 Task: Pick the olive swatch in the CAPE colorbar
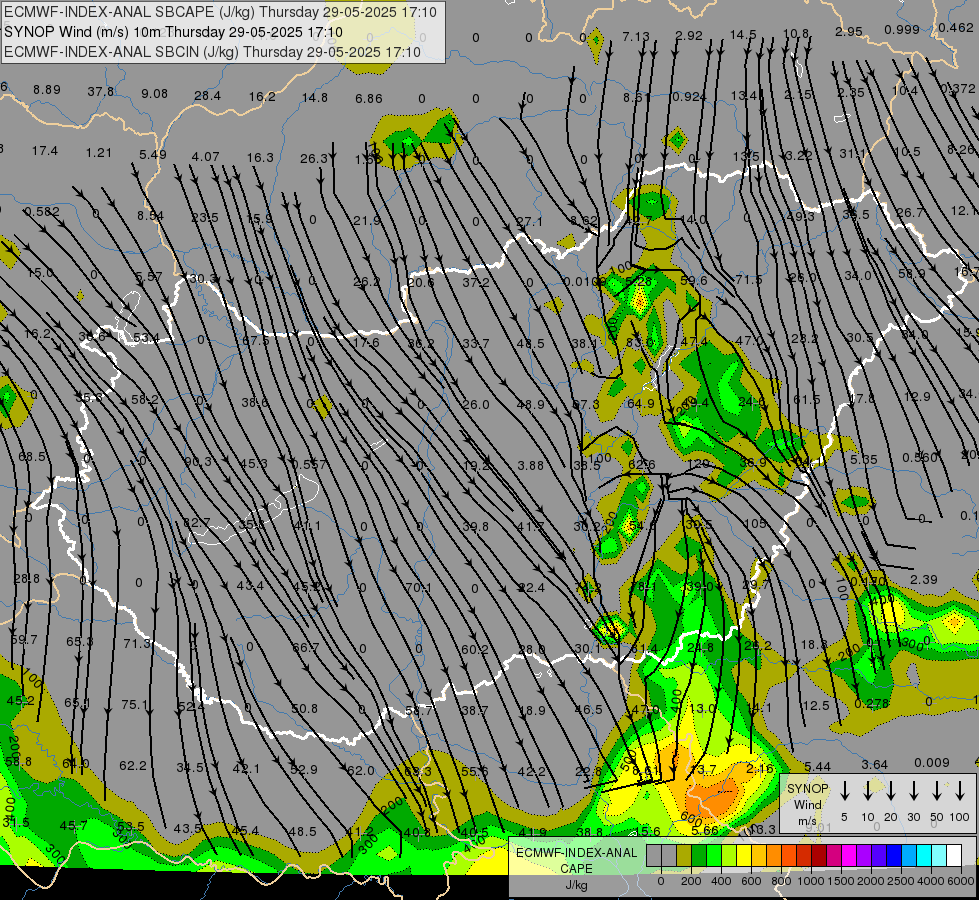pyautogui.click(x=684, y=855)
